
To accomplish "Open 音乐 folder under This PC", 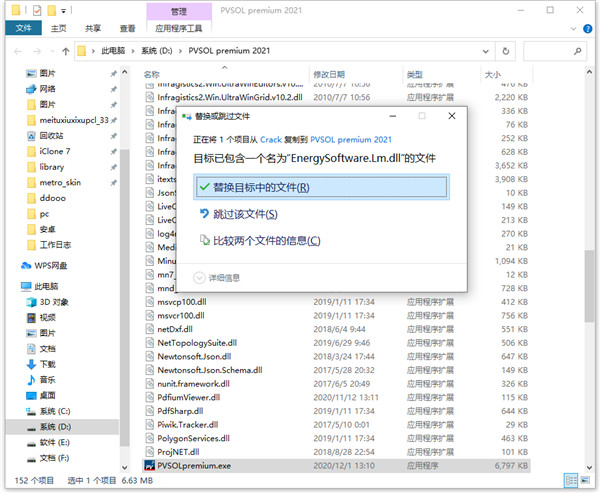I will click(x=47, y=380).
